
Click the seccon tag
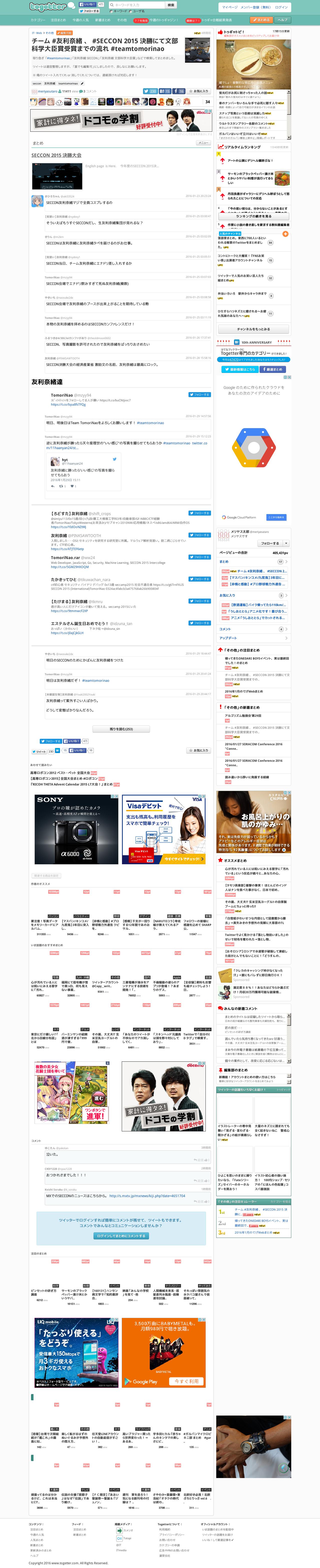point(36,83)
